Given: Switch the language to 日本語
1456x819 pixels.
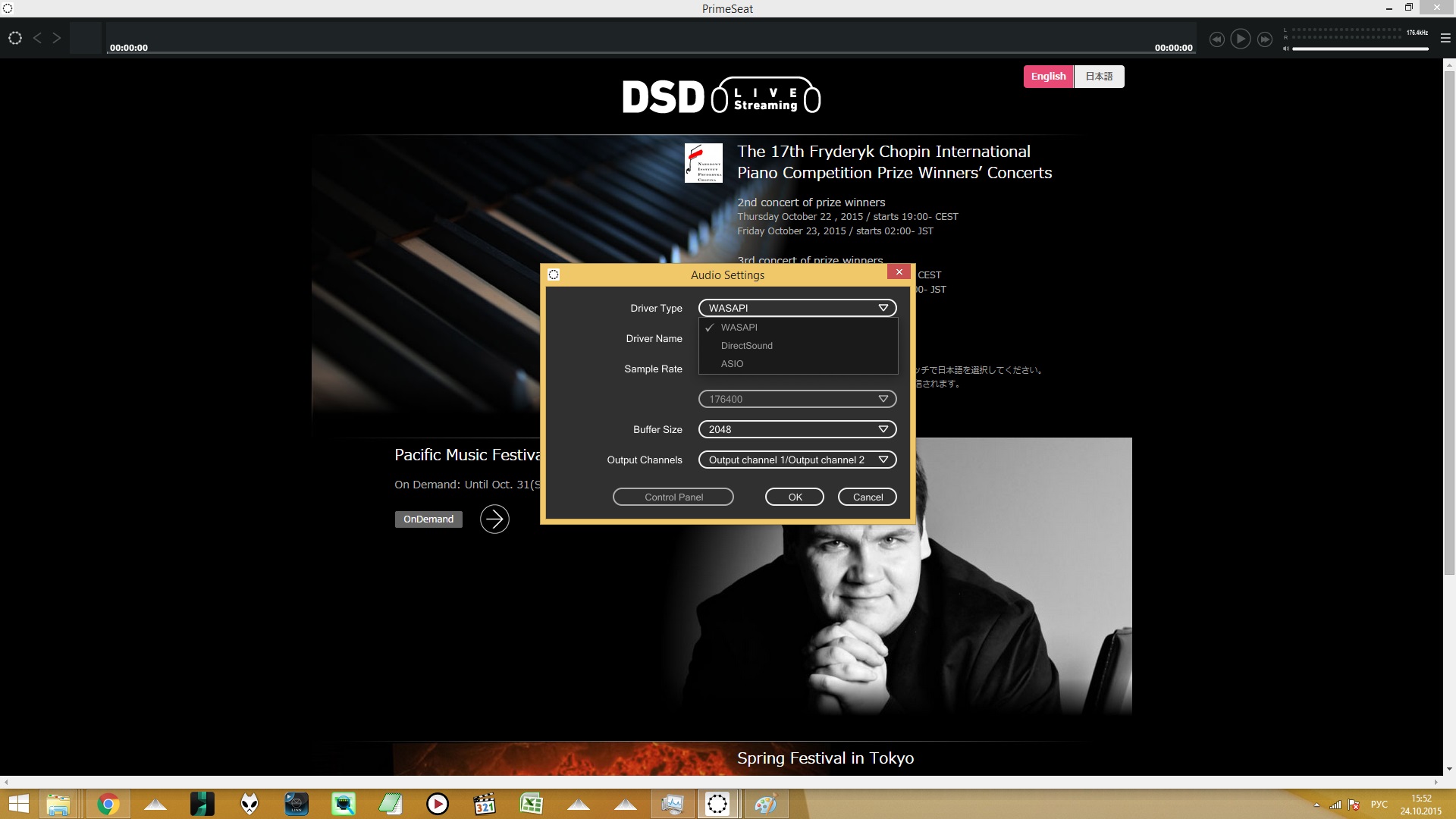Looking at the screenshot, I should tap(1099, 77).
